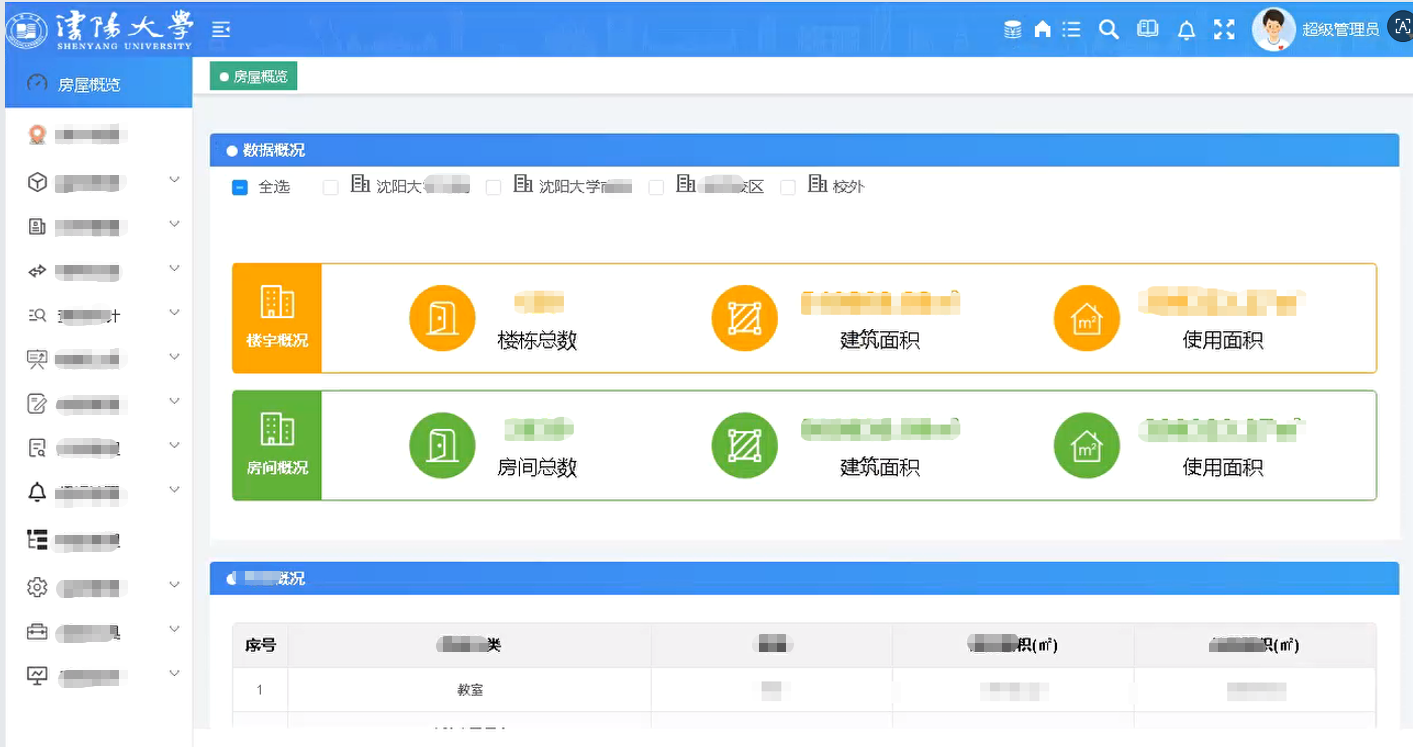Viewport: 1413px width, 747px height.
Task: Check the first 沈阳大学 campus checkbox
Action: pyautogui.click(x=331, y=187)
